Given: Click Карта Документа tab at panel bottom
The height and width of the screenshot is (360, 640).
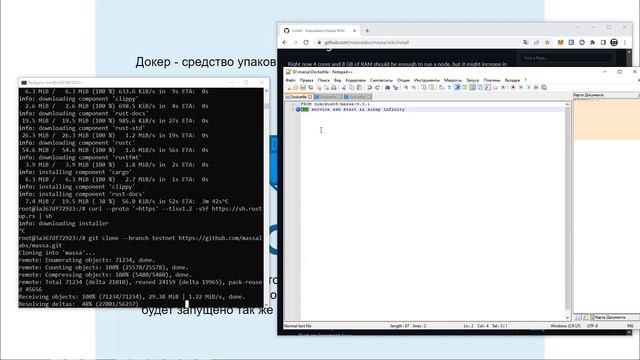Looking at the screenshot, I should click(x=607, y=317).
